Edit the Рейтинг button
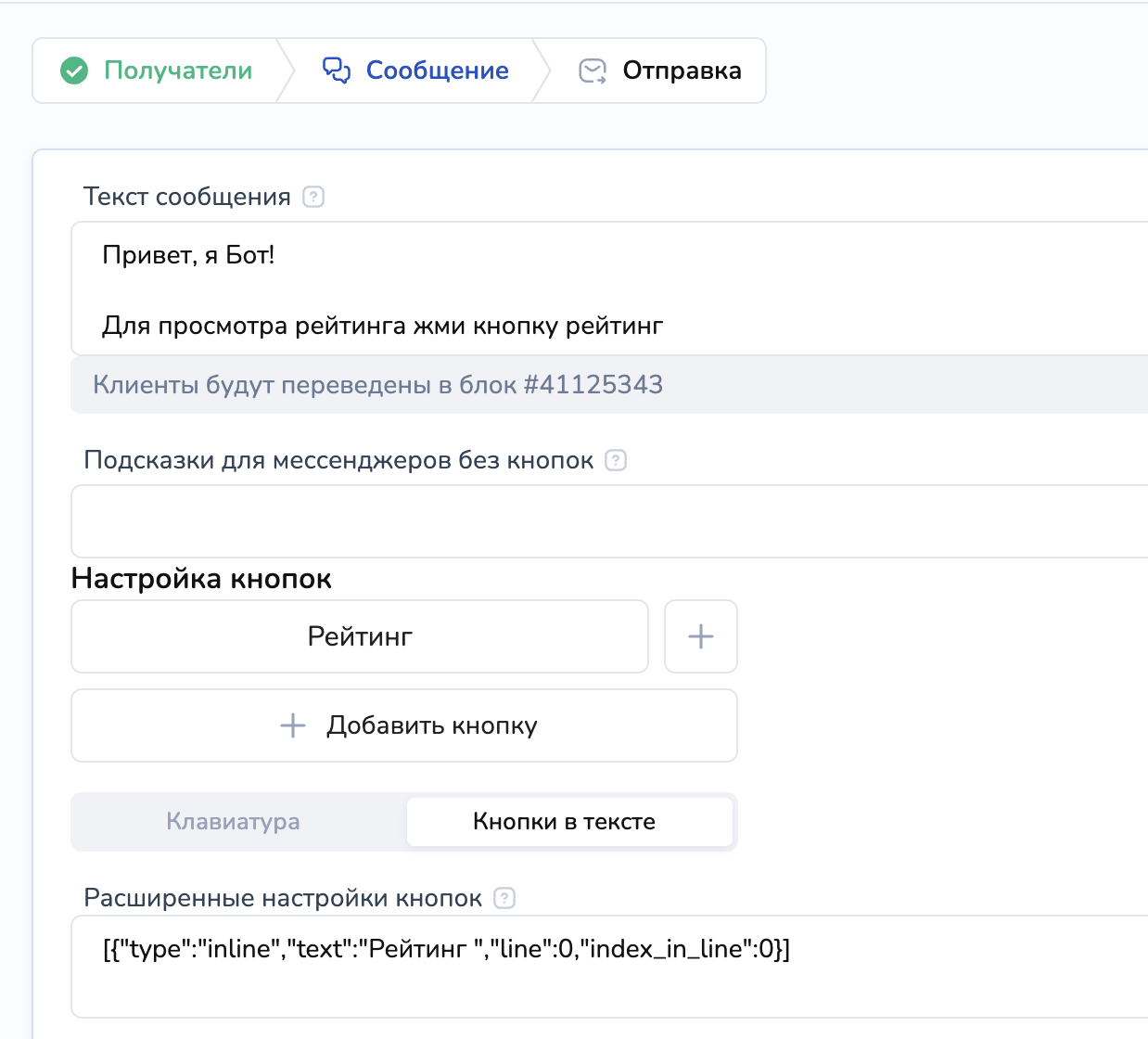Screen dimensions: 1148x1039 [x=360, y=636]
